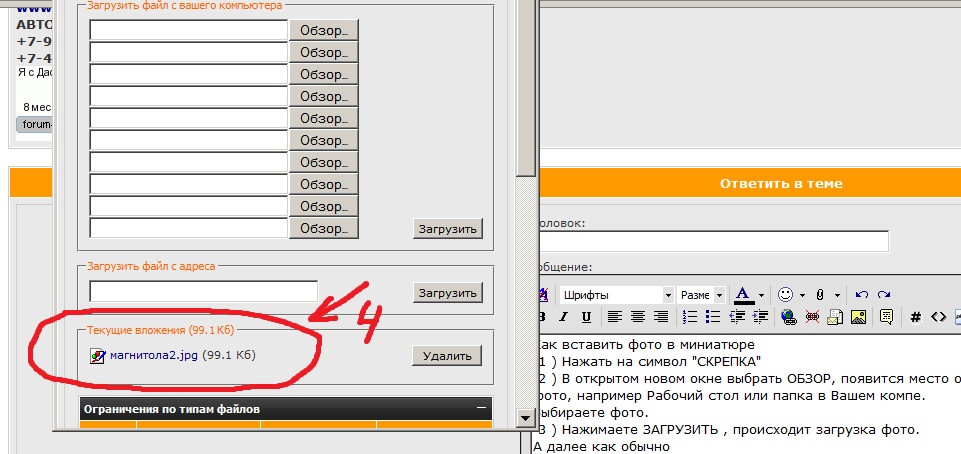Toggle underline formatting in the editor
The image size is (961, 454).
pyautogui.click(x=585, y=317)
